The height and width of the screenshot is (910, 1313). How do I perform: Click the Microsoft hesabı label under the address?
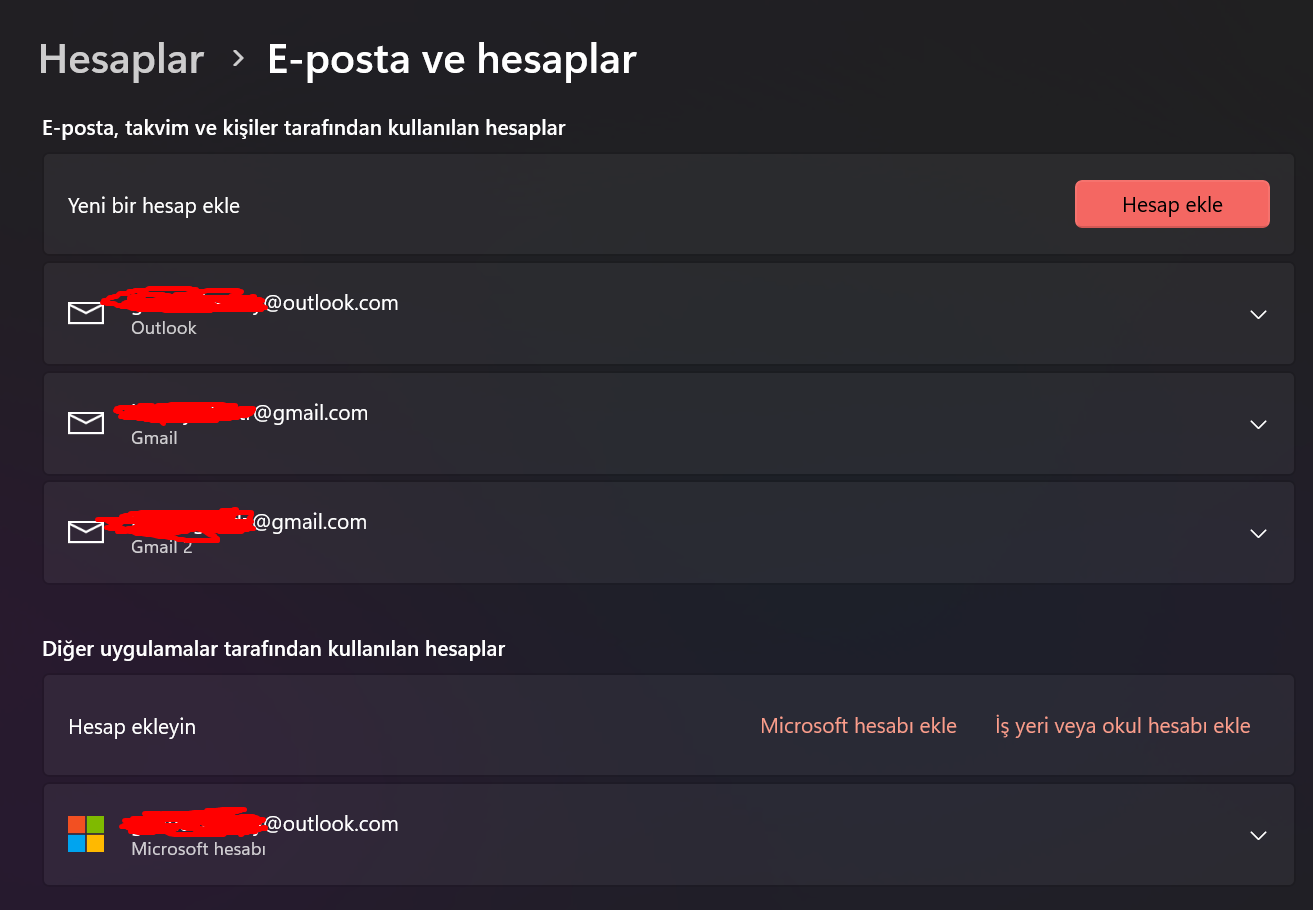[x=198, y=849]
